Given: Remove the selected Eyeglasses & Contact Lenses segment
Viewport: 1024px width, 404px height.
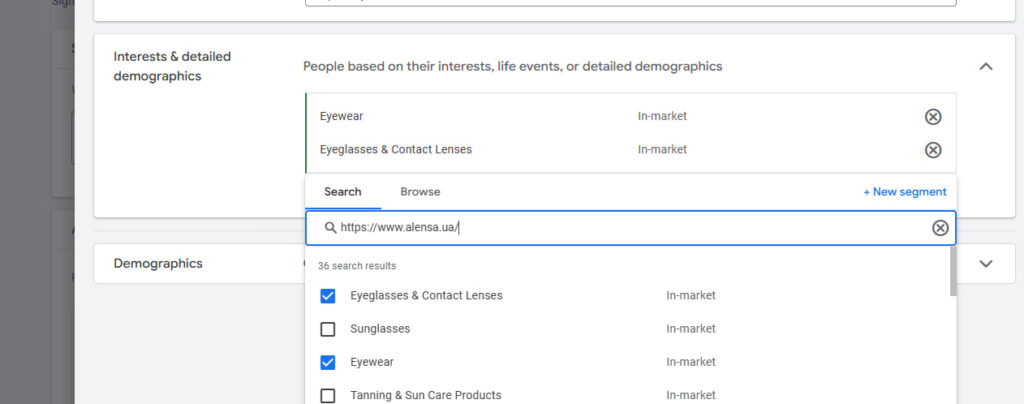Looking at the screenshot, I should pyautogui.click(x=932, y=150).
